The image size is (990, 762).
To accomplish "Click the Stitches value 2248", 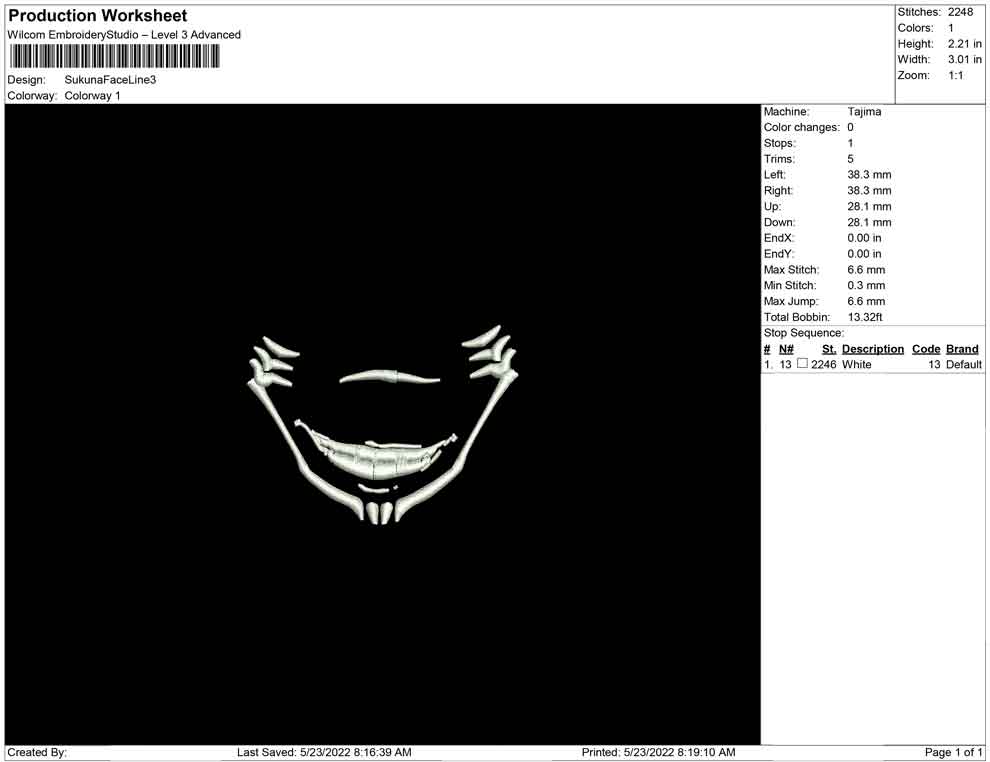I will pos(960,12).
